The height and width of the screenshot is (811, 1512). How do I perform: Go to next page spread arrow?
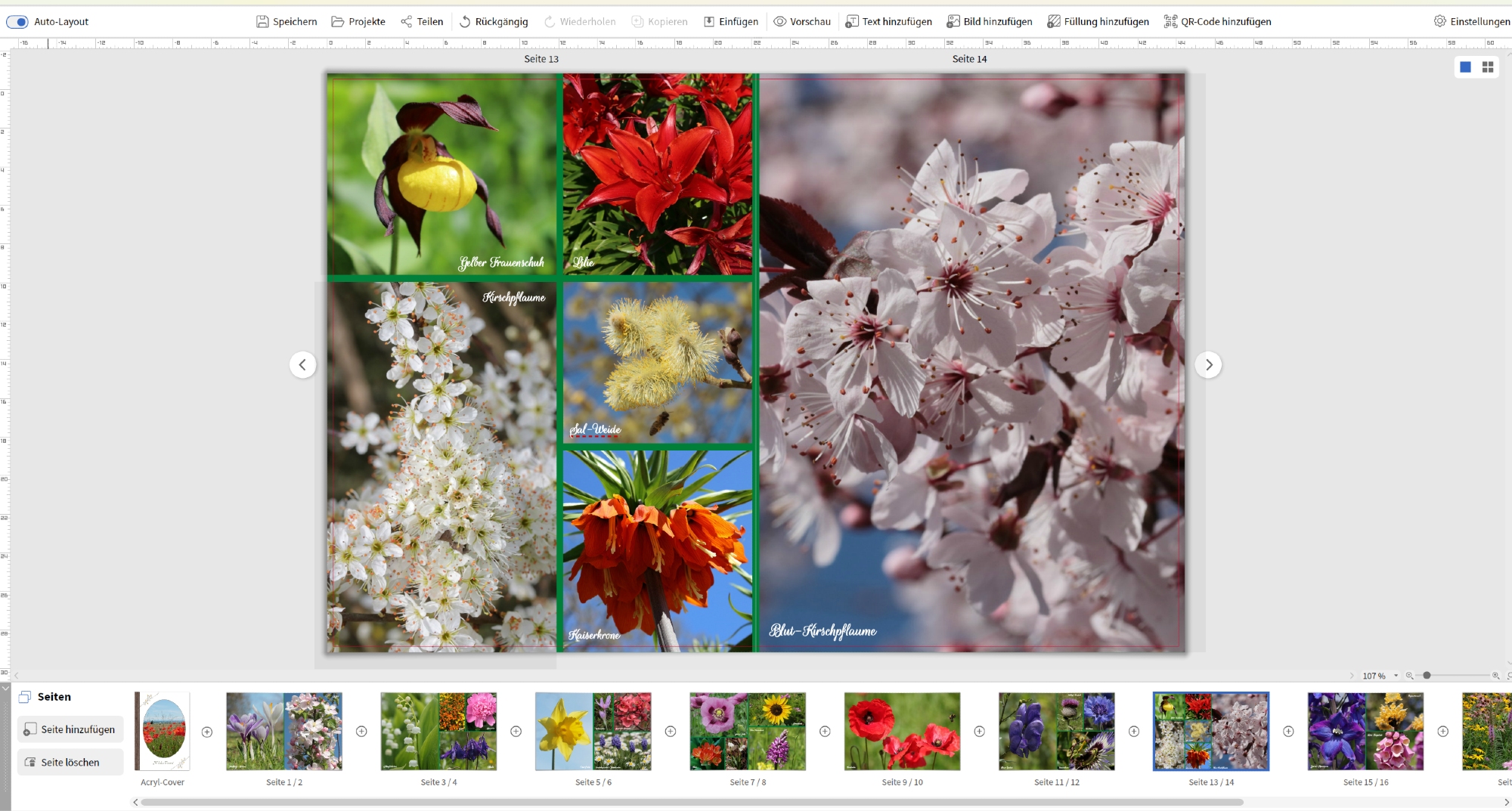[x=1208, y=365]
